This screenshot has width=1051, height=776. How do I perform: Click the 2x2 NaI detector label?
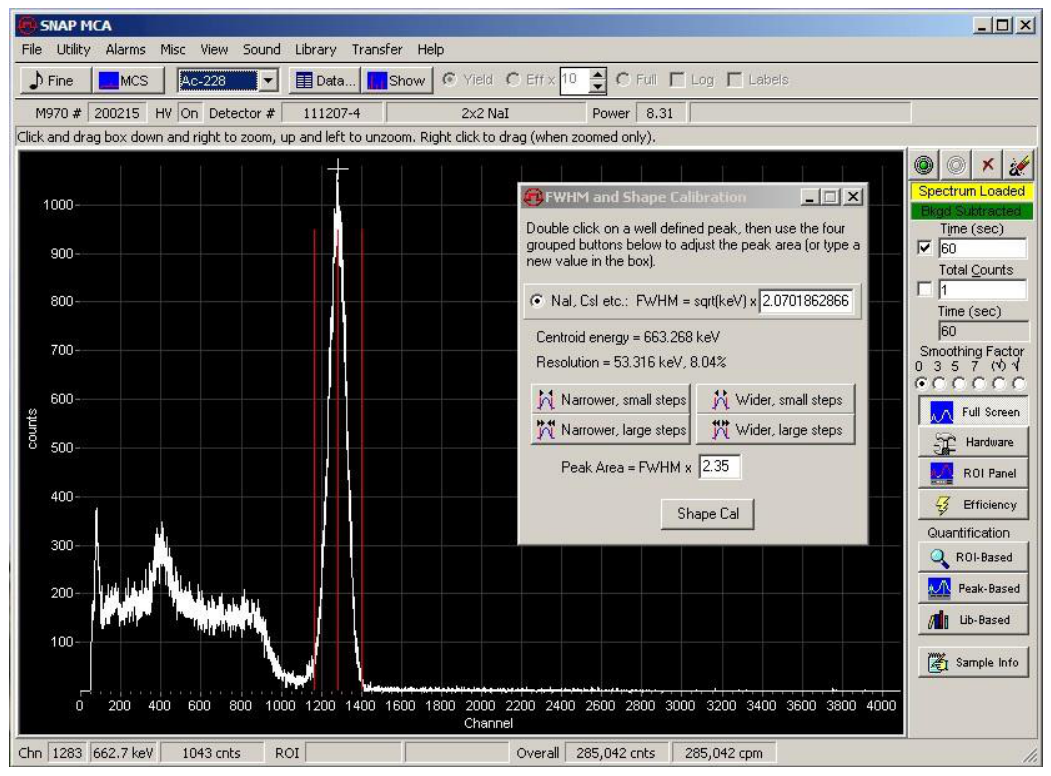pyautogui.click(x=485, y=113)
